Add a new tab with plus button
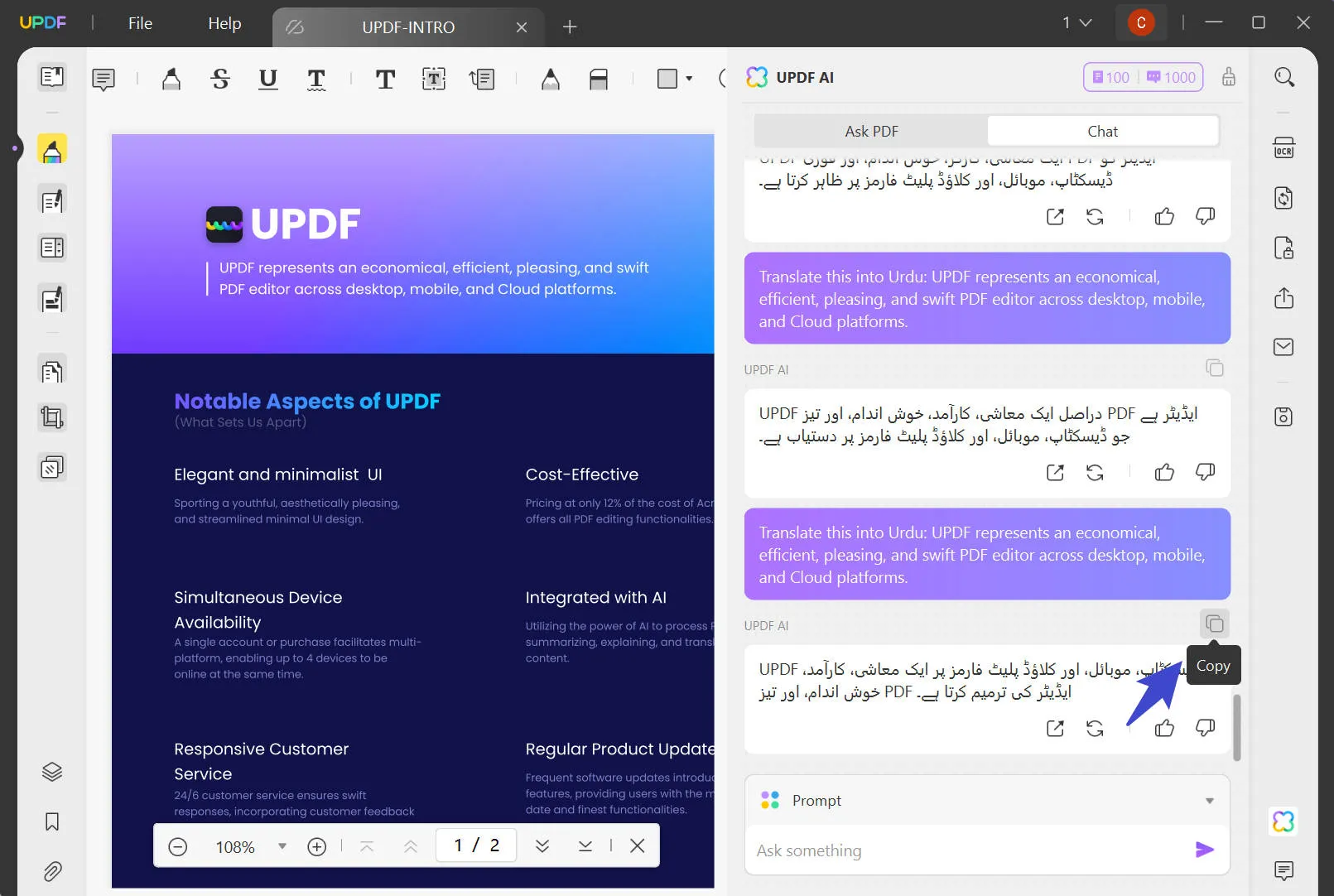 coord(570,27)
